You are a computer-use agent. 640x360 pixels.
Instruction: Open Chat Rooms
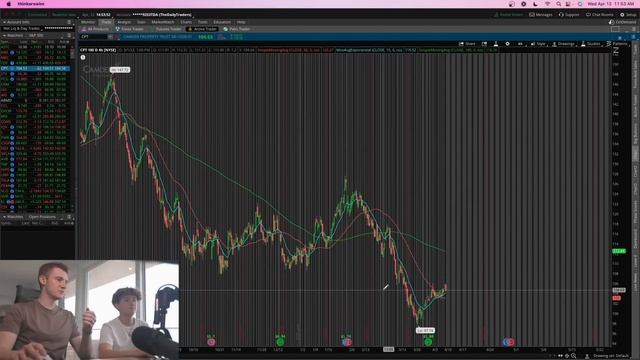coord(599,15)
